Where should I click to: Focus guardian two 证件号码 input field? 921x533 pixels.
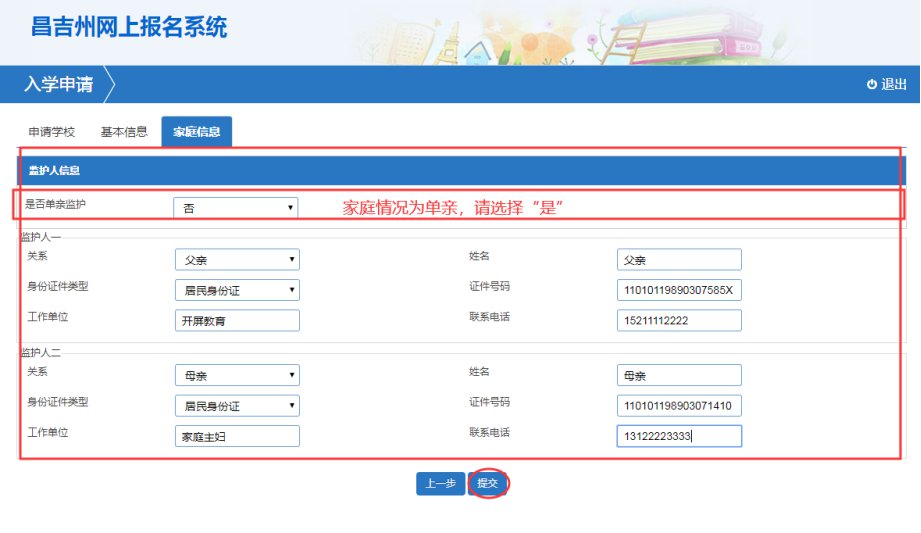click(679, 406)
